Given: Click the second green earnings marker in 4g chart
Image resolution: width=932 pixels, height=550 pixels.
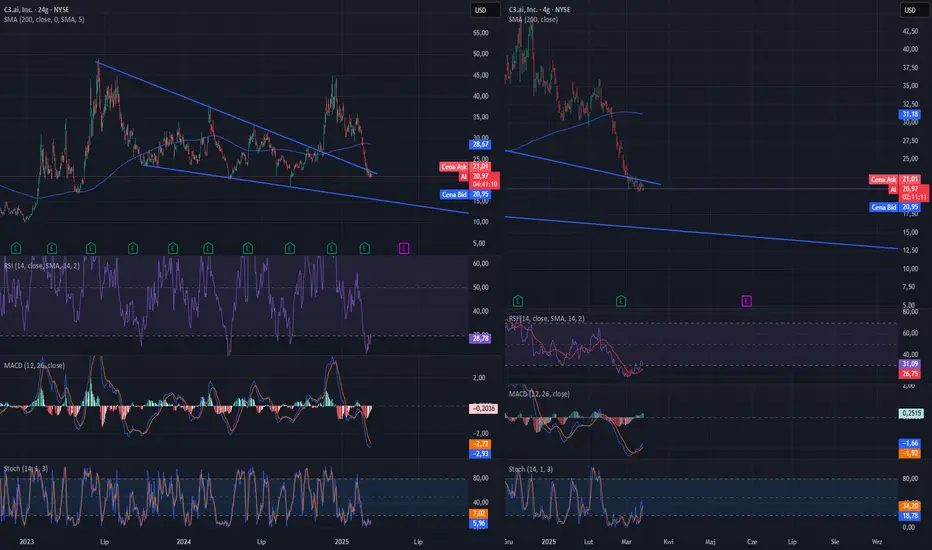Looking at the screenshot, I should (x=621, y=301).
